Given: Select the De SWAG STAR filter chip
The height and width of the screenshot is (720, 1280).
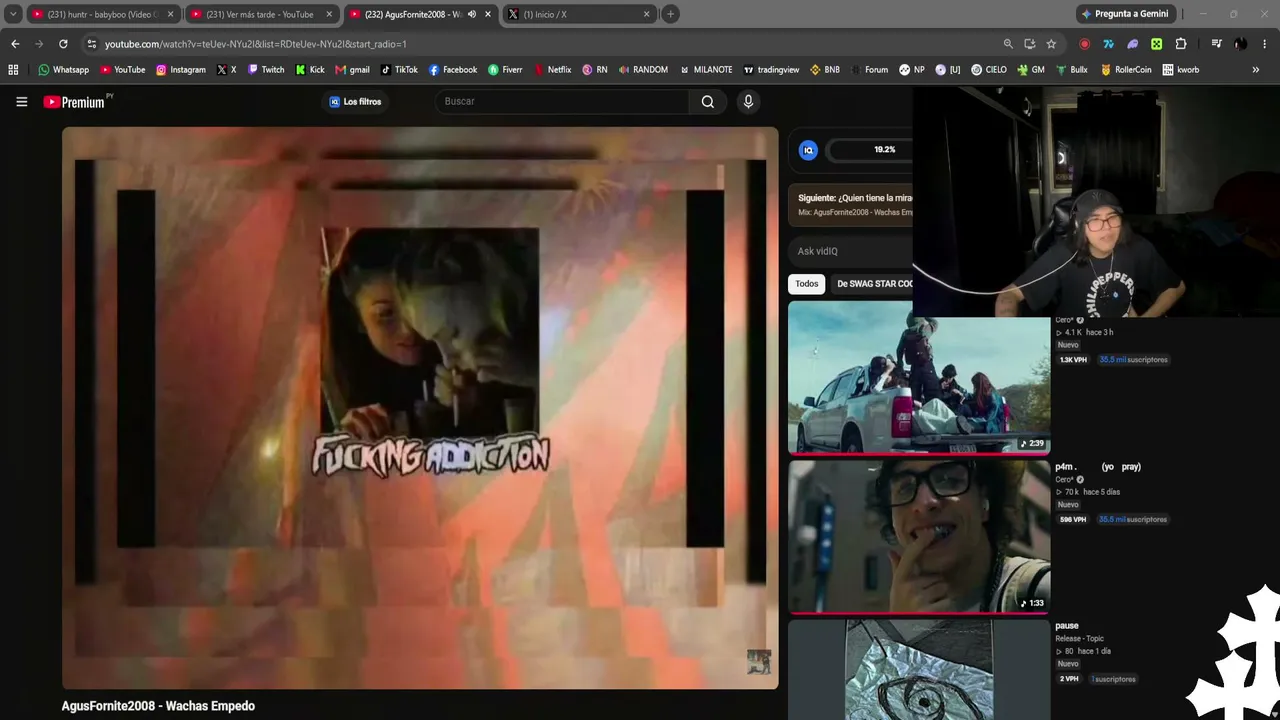Looking at the screenshot, I should 874,284.
